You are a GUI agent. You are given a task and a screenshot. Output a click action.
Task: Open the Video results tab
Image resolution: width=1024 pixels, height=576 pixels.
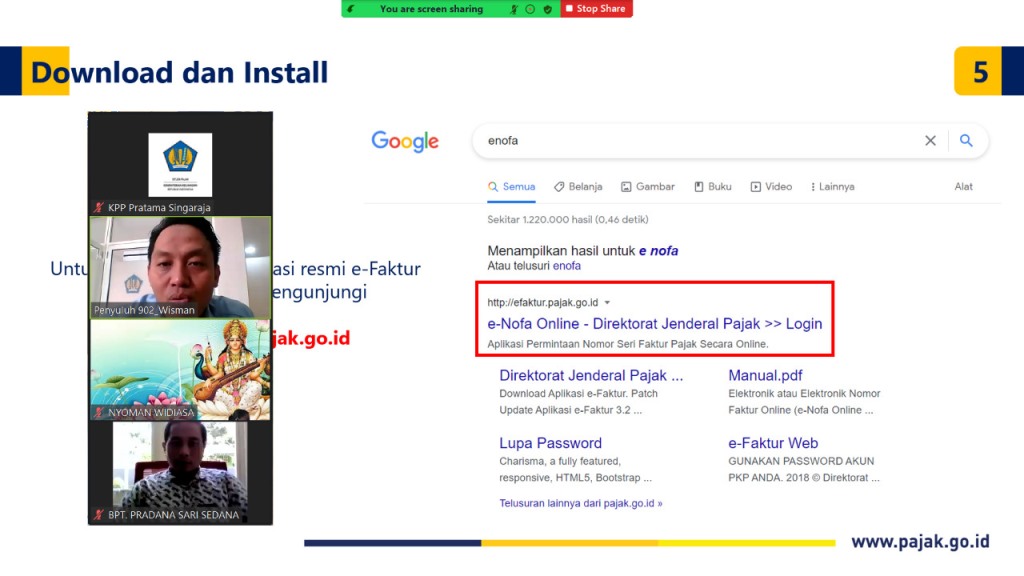pos(771,187)
